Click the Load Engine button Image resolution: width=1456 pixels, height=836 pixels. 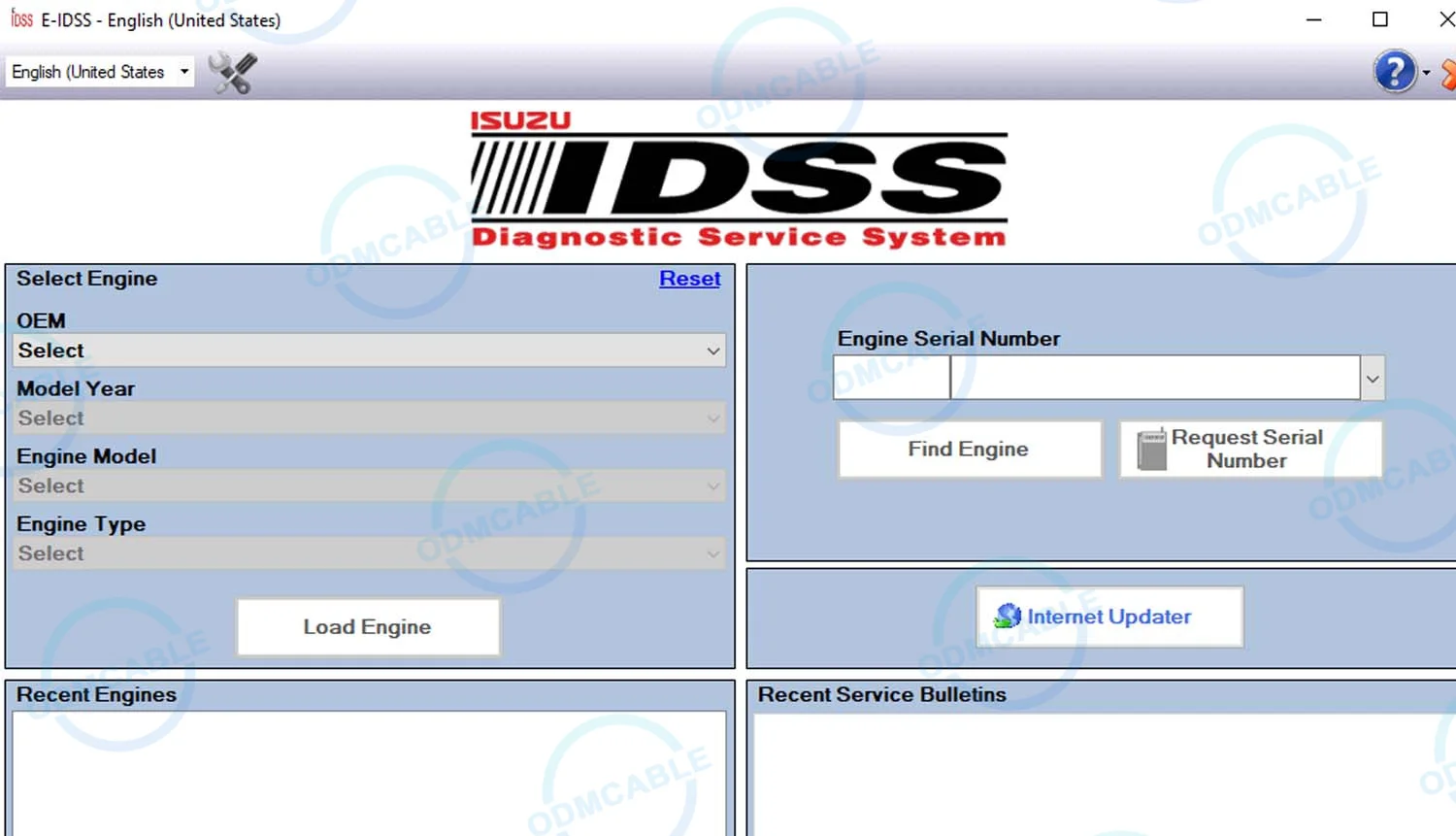click(x=368, y=627)
